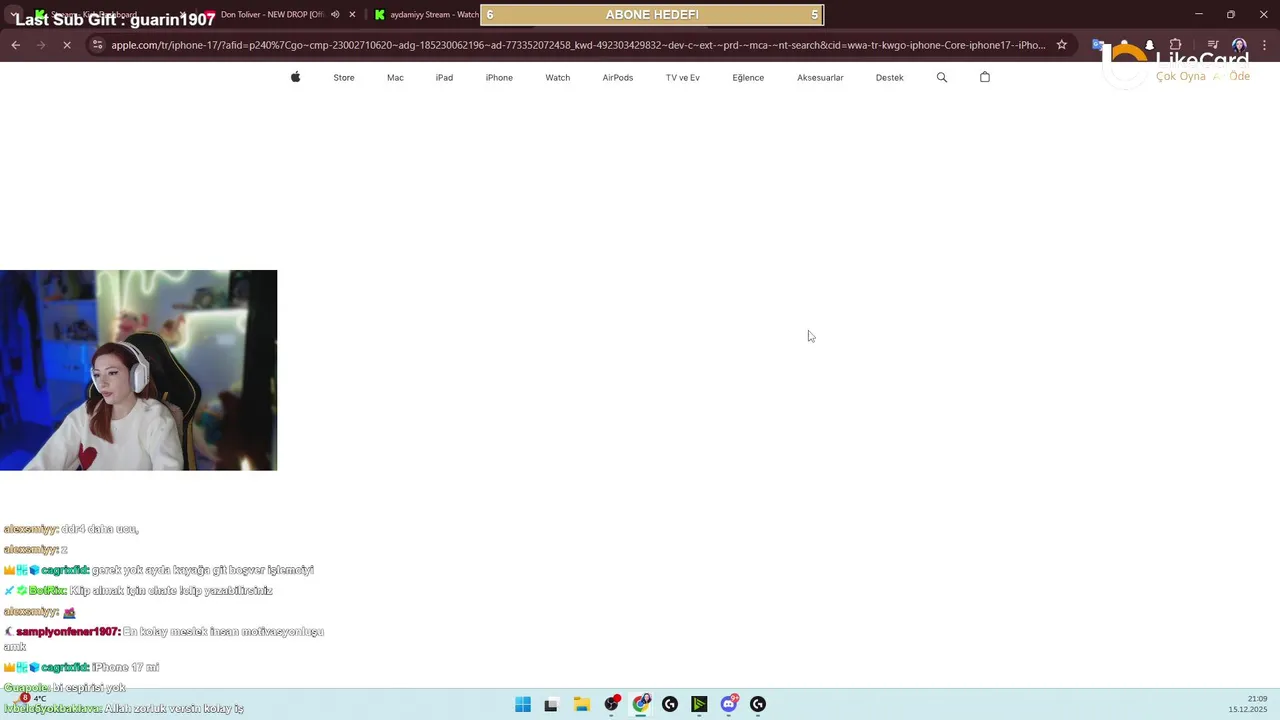Open the last Logitech G taskbar icon
The height and width of the screenshot is (720, 1280).
(758, 704)
